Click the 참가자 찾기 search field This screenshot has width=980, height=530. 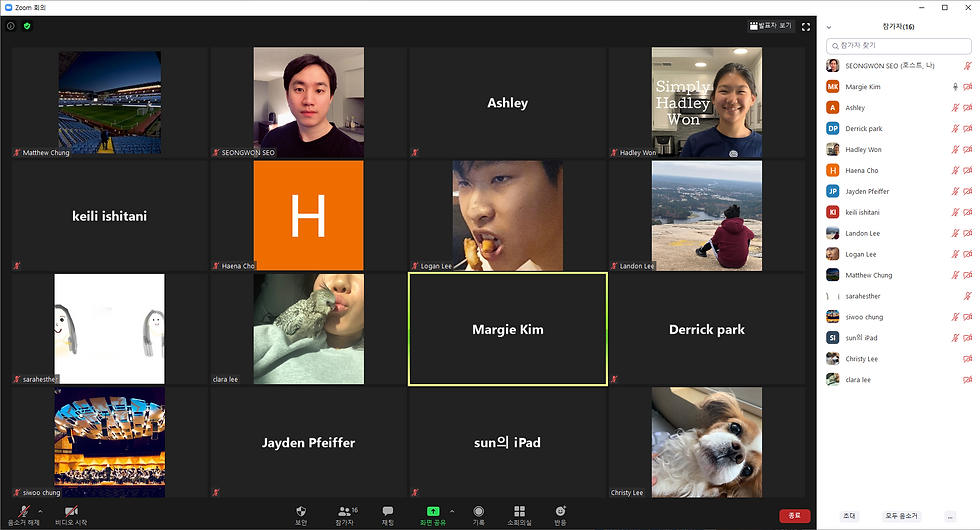click(x=899, y=46)
